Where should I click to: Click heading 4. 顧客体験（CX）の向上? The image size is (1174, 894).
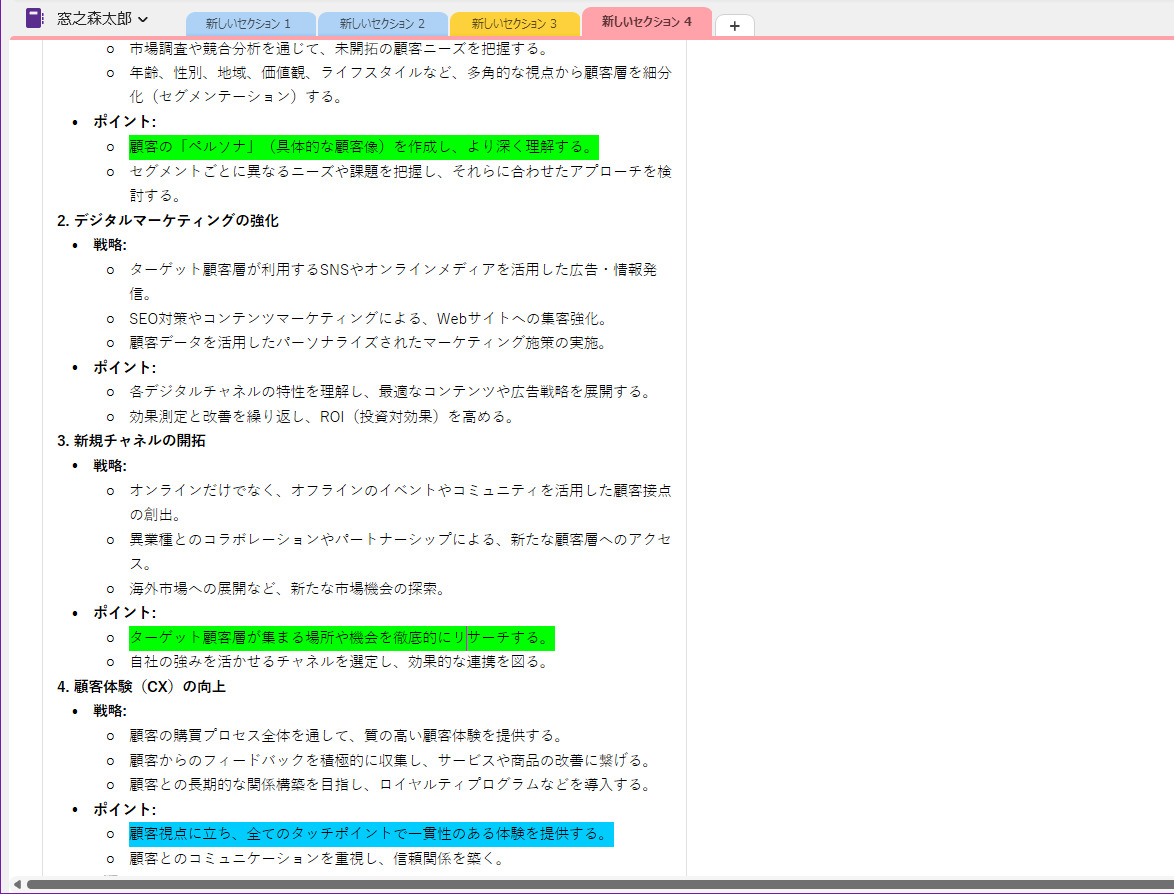[140, 686]
